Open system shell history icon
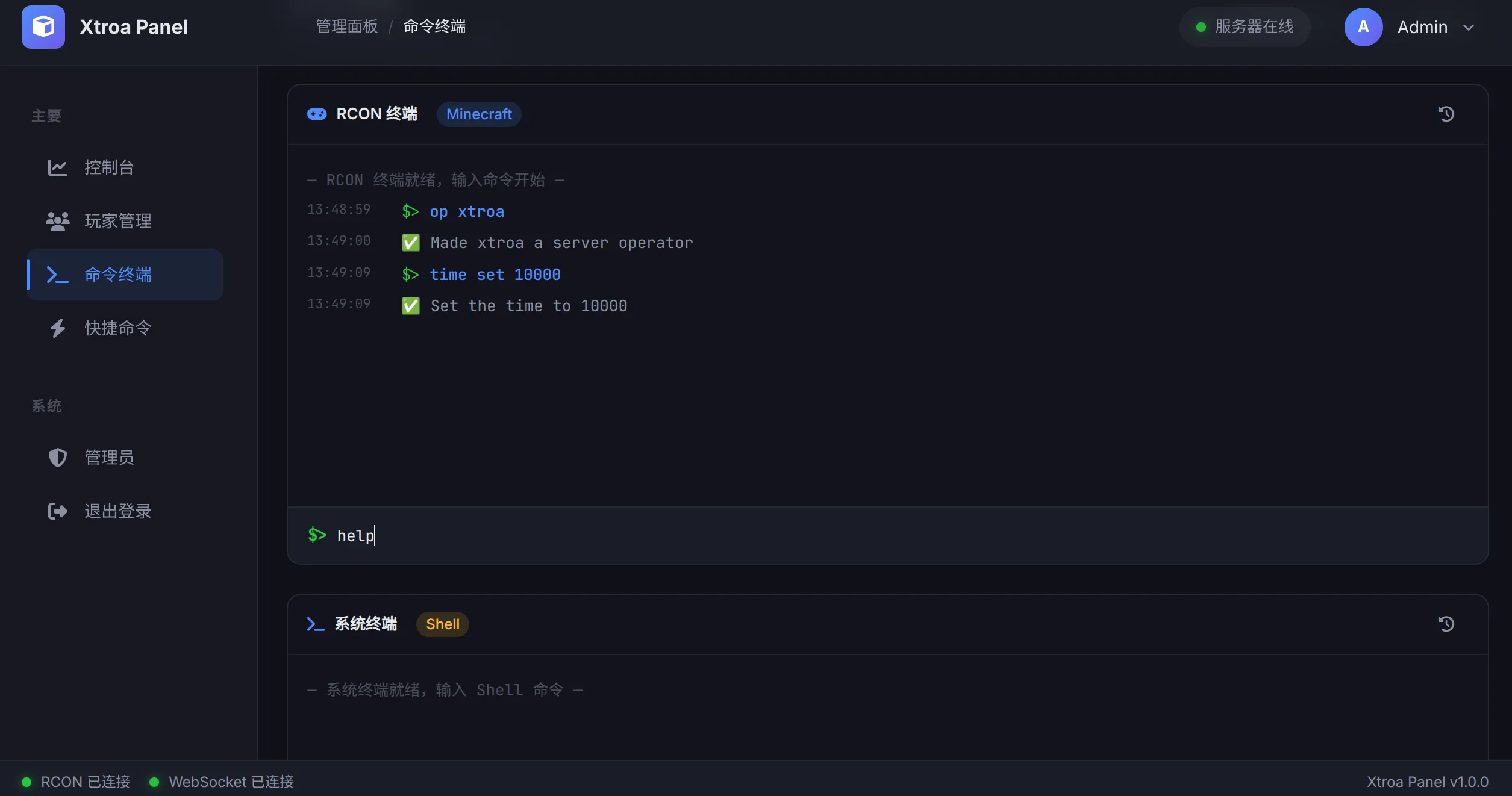Viewport: 1512px width, 796px height. coord(1446,624)
